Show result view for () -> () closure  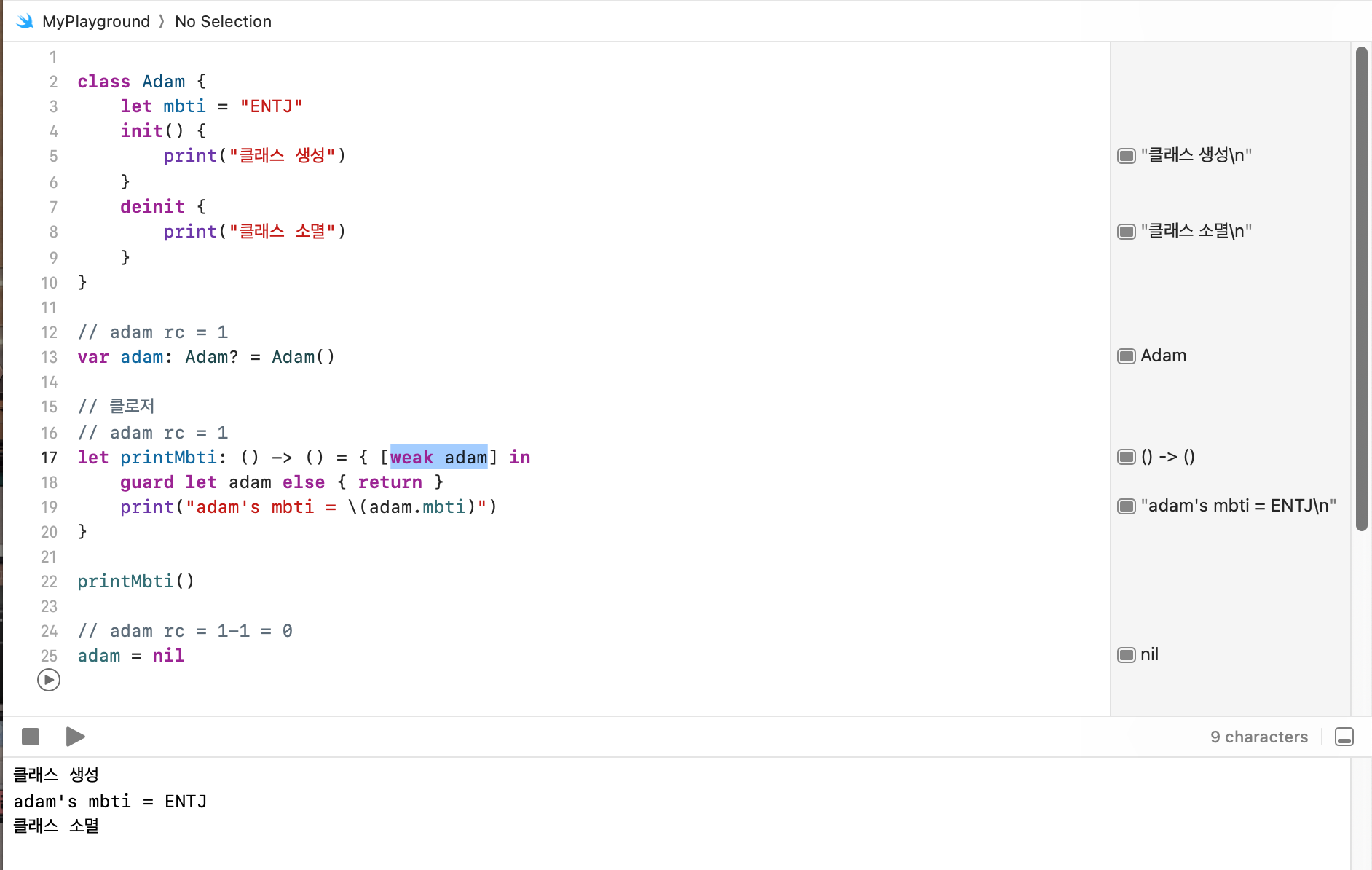click(1127, 457)
